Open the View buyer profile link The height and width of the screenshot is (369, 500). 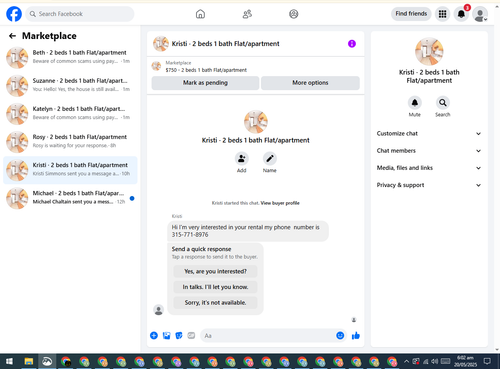pos(280,203)
